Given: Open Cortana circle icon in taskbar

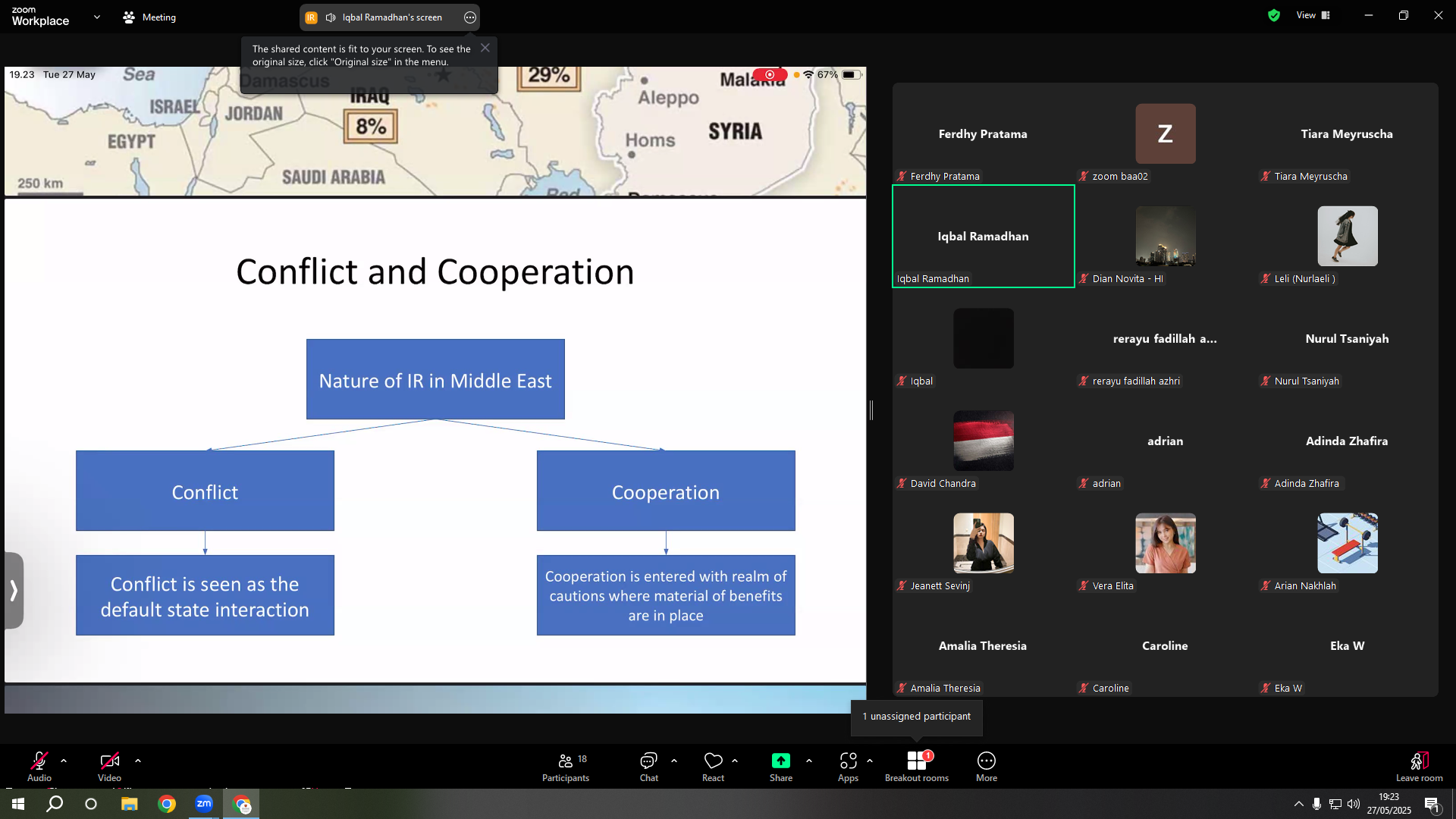Looking at the screenshot, I should click(x=91, y=804).
